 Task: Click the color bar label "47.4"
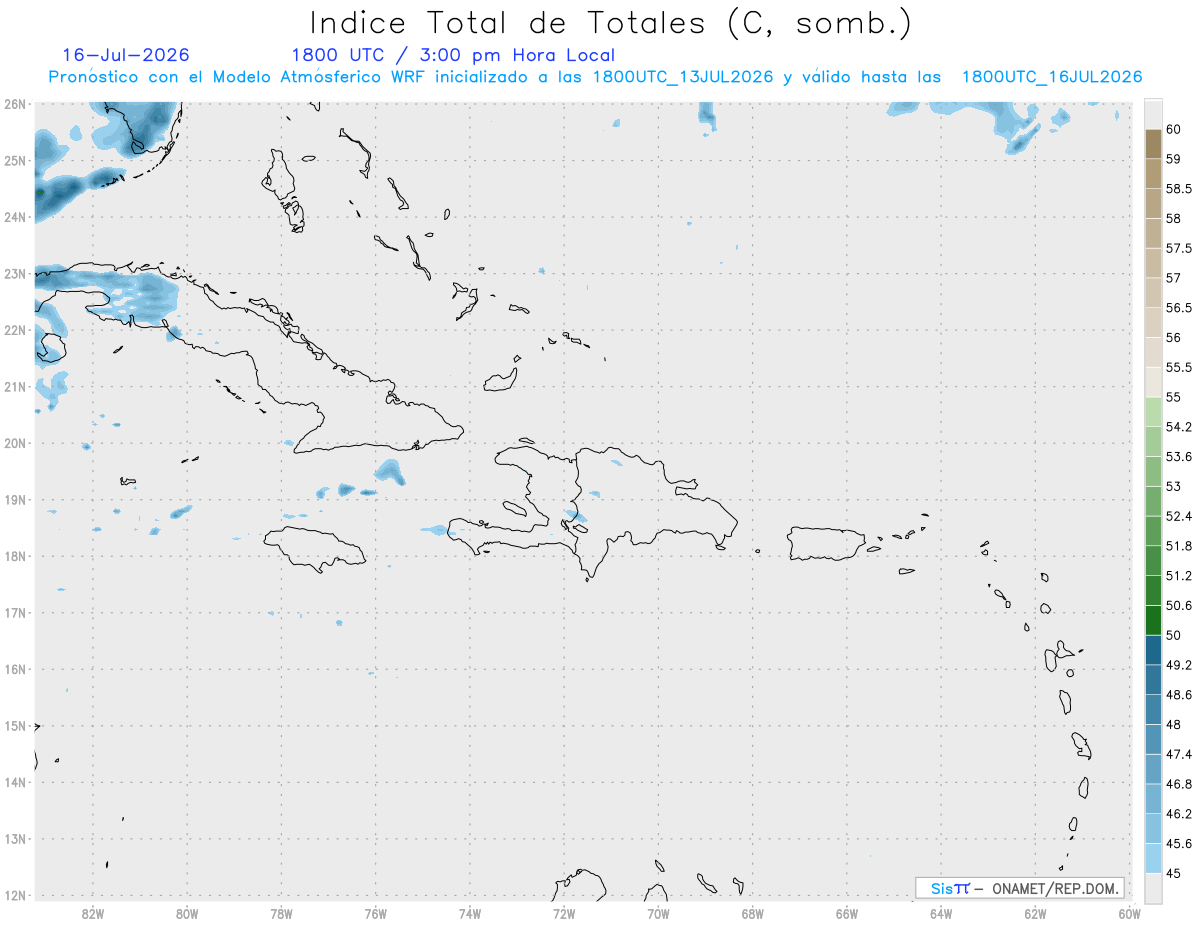click(x=1179, y=754)
